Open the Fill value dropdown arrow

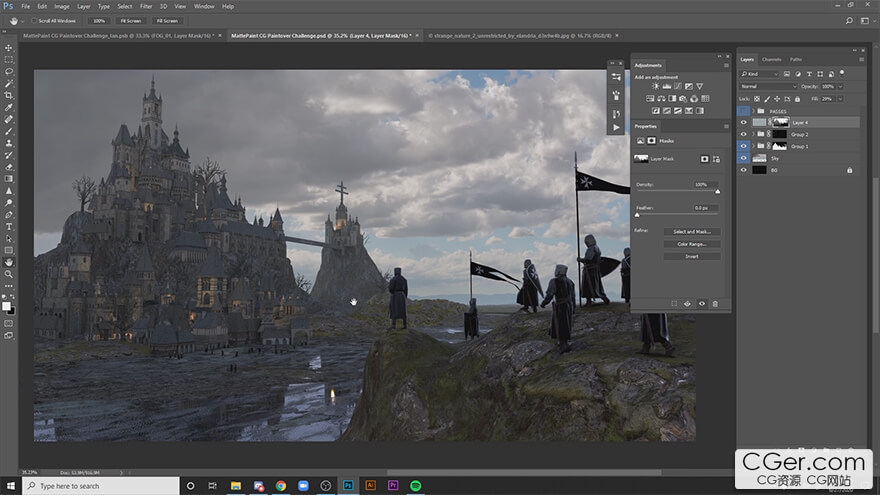click(x=840, y=99)
